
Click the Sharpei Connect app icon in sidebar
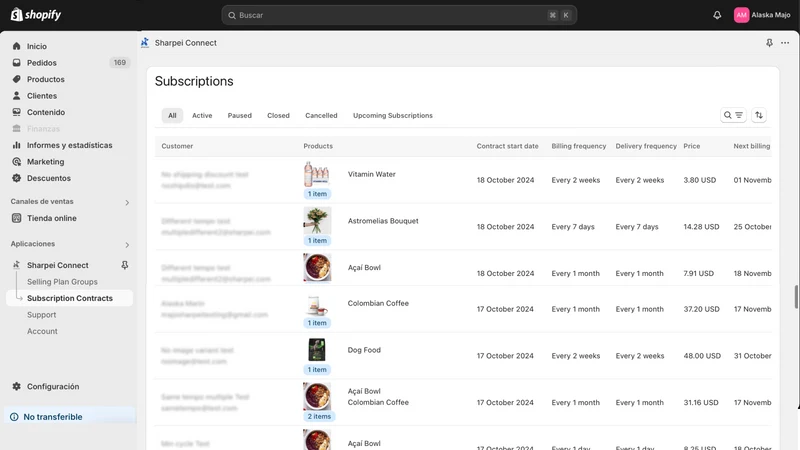(16, 265)
